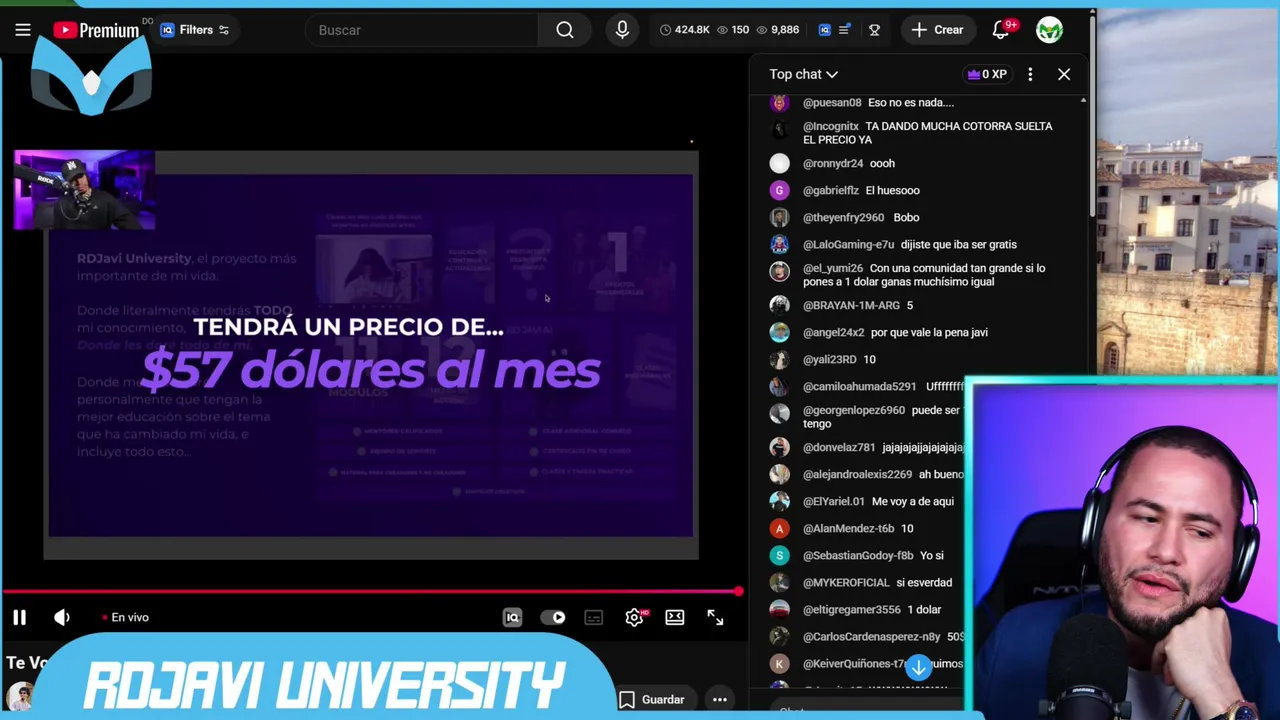1280x720 pixels.
Task: Click the red A avatar of @AlanMendez-t6b
Action: [x=779, y=528]
